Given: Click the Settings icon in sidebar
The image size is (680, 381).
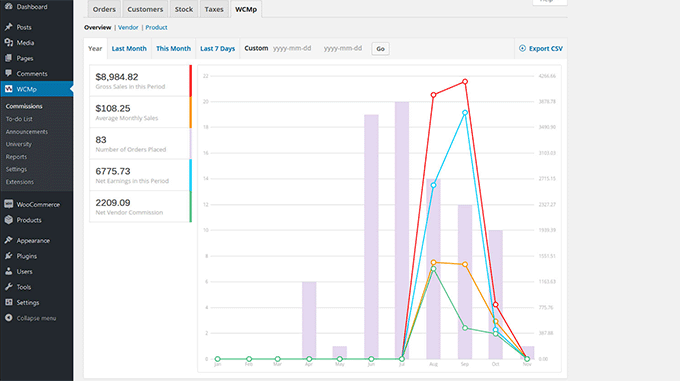Looking at the screenshot, I should pos(9,302).
